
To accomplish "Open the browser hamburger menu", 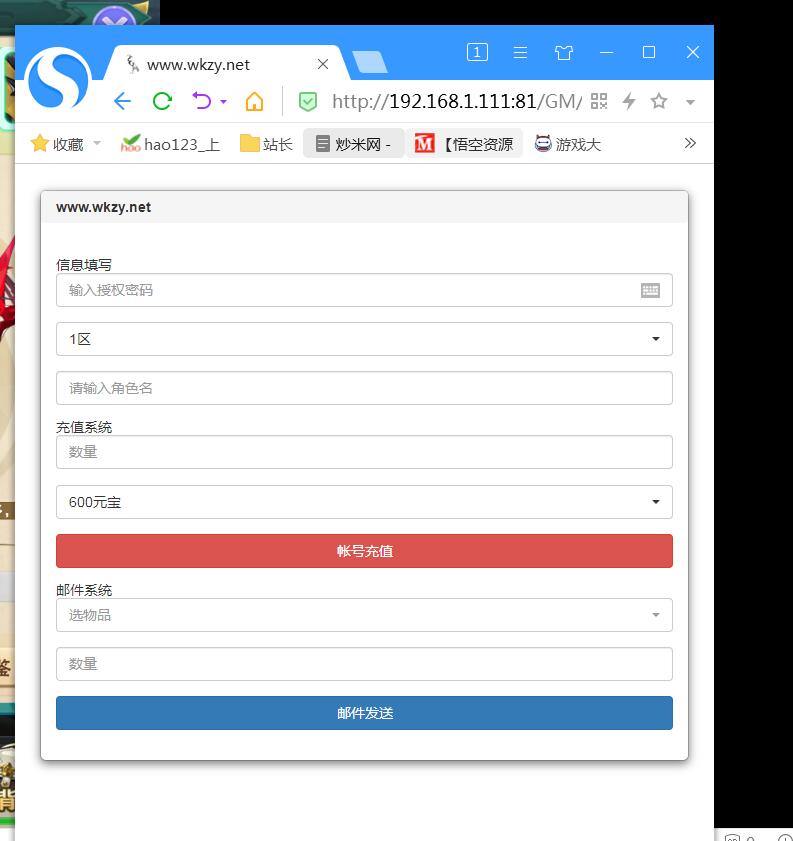I will pyautogui.click(x=520, y=53).
